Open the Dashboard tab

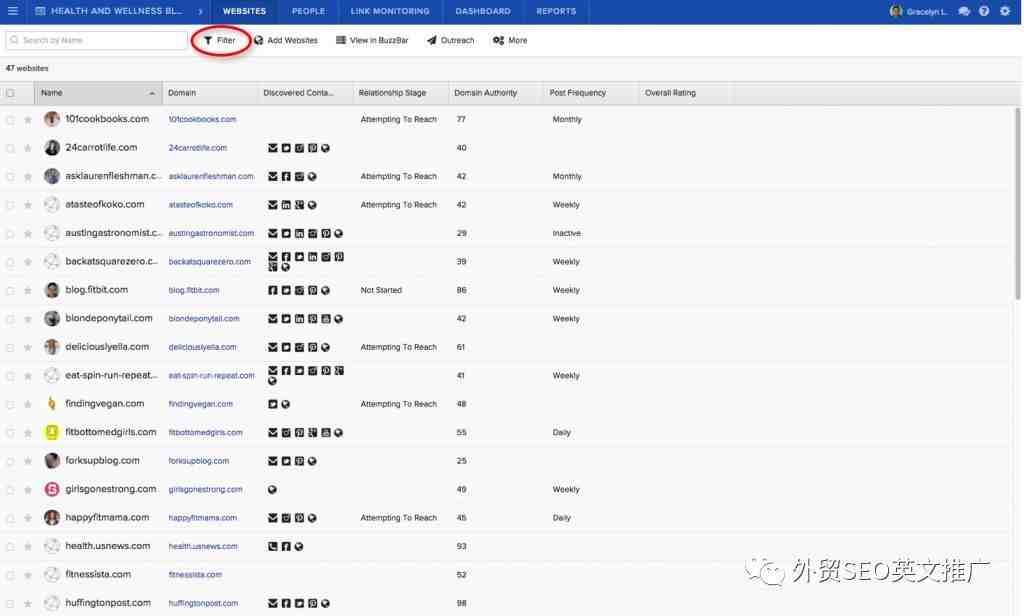click(483, 11)
